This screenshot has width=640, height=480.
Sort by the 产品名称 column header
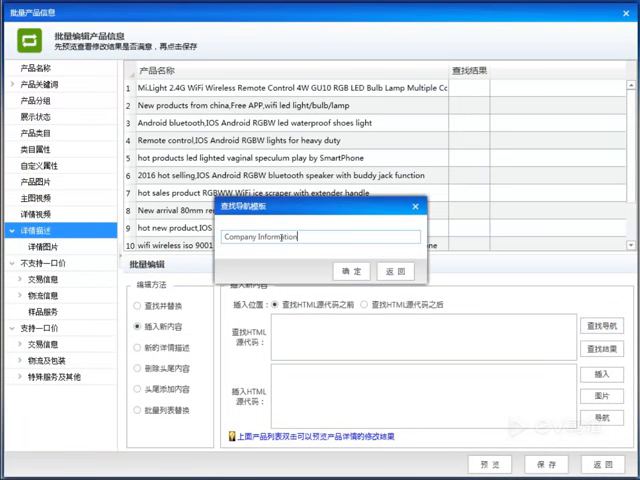click(292, 71)
